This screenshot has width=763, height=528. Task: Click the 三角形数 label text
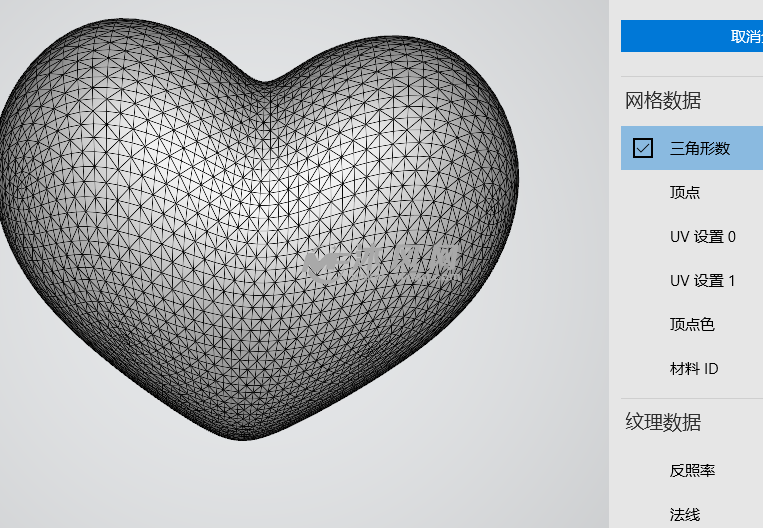(700, 148)
